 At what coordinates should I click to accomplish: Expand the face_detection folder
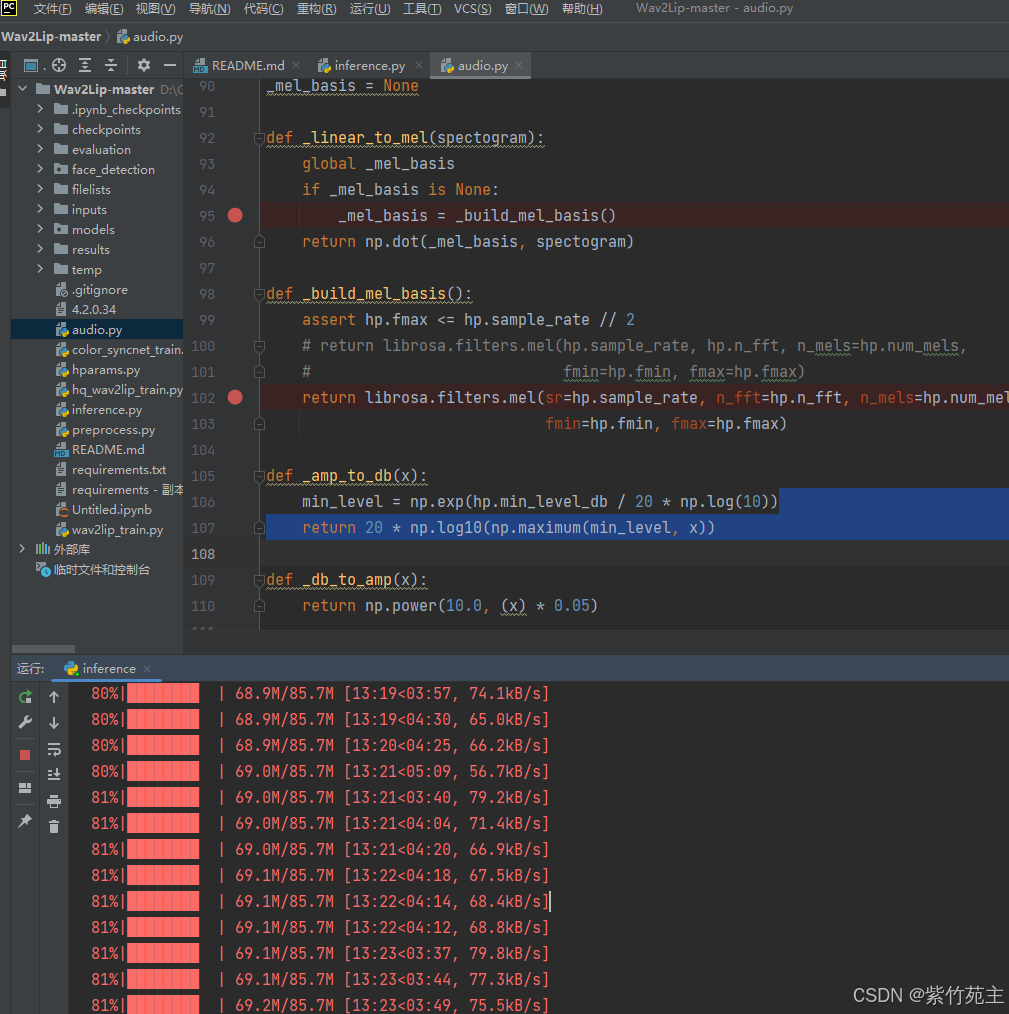40,169
